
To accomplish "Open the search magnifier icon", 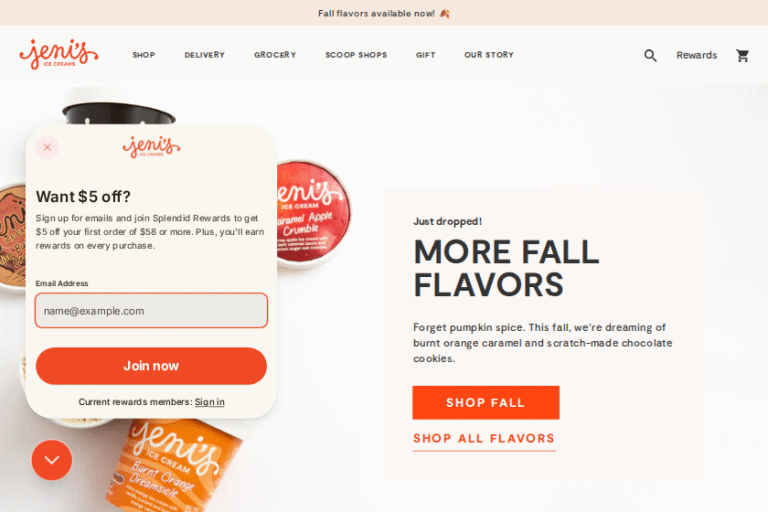I will (650, 55).
